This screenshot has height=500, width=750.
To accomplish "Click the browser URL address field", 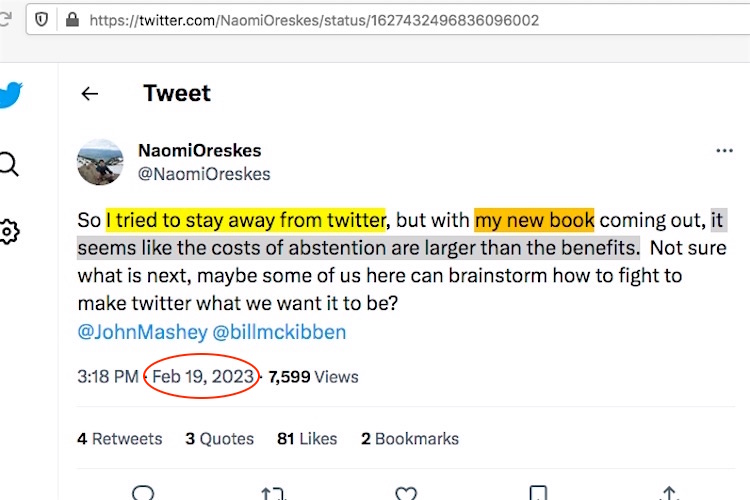I will [x=400, y=20].
